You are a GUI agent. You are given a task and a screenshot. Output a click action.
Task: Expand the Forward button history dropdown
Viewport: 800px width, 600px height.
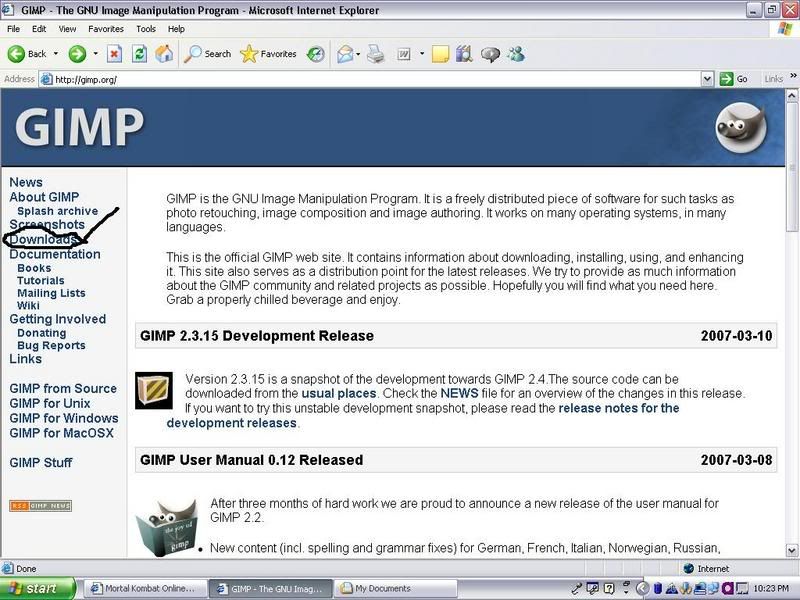[95, 54]
